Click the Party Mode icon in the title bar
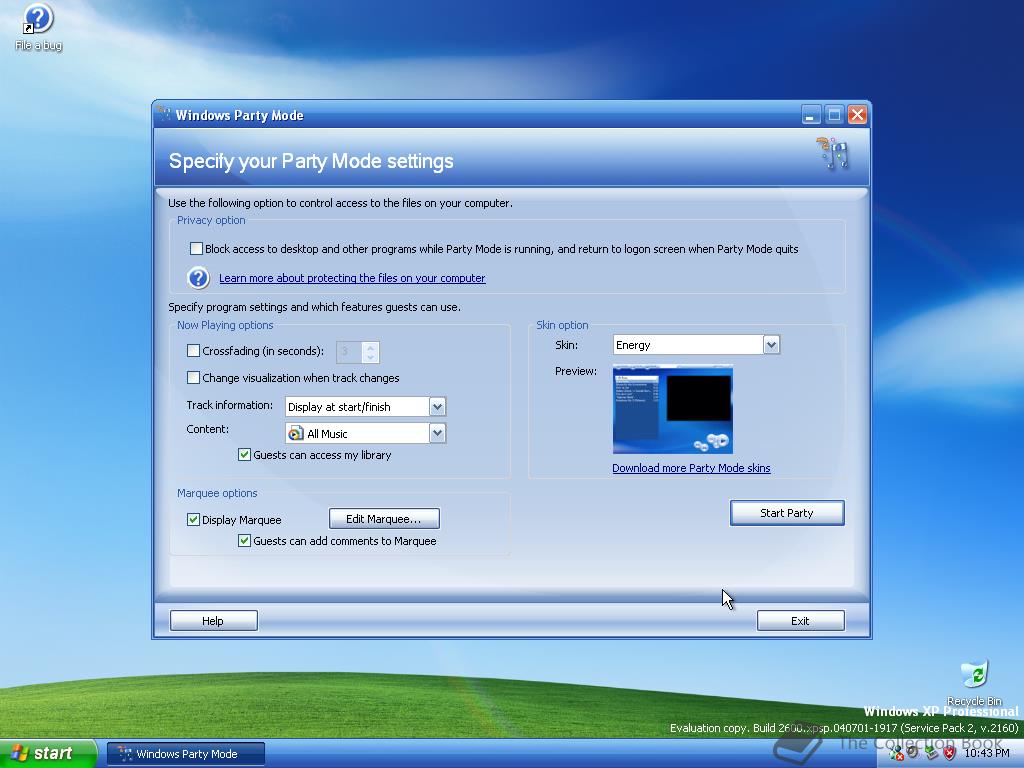The height and width of the screenshot is (768, 1024). pos(165,115)
